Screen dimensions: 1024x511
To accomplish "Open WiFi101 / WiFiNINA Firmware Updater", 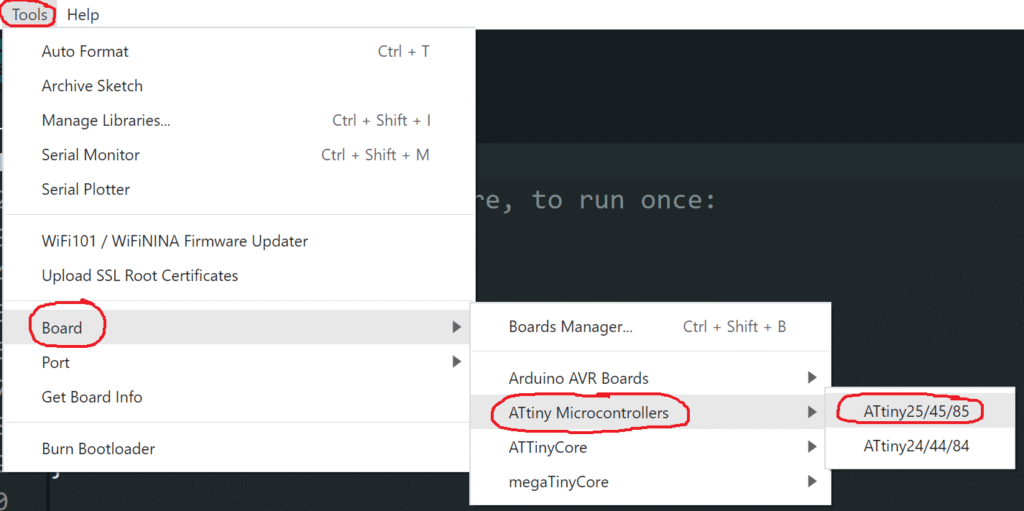I will pyautogui.click(x=175, y=241).
